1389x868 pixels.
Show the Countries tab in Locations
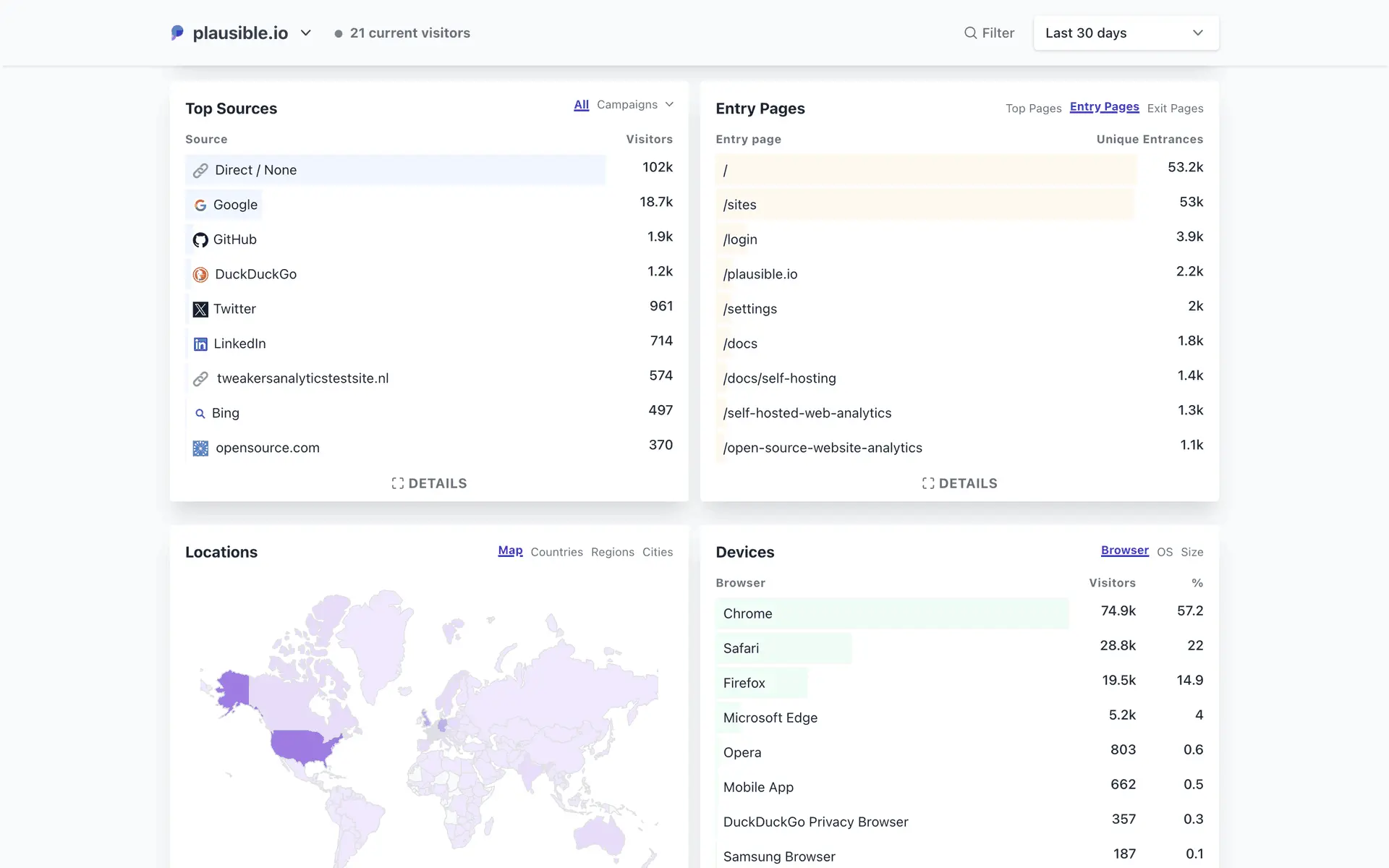pos(556,552)
